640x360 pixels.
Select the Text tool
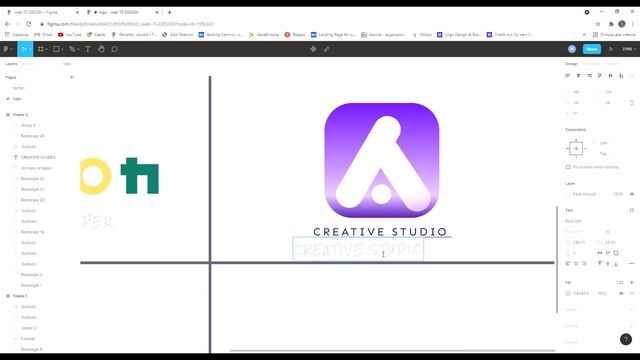(88, 49)
